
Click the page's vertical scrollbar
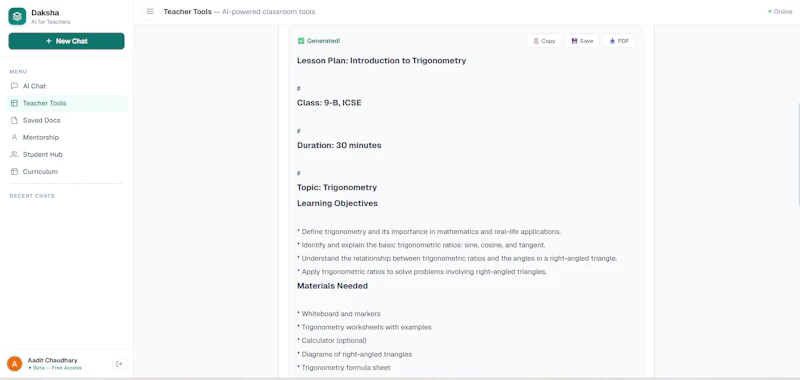(798, 155)
